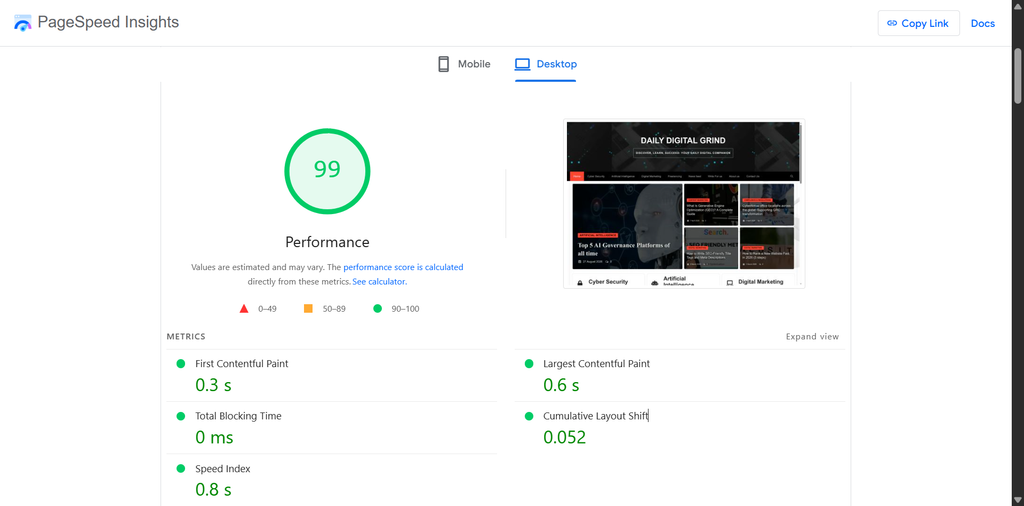This screenshot has height=506, width=1024.
Task: Click the red triangle 0–49 legend icon
Action: (x=244, y=309)
